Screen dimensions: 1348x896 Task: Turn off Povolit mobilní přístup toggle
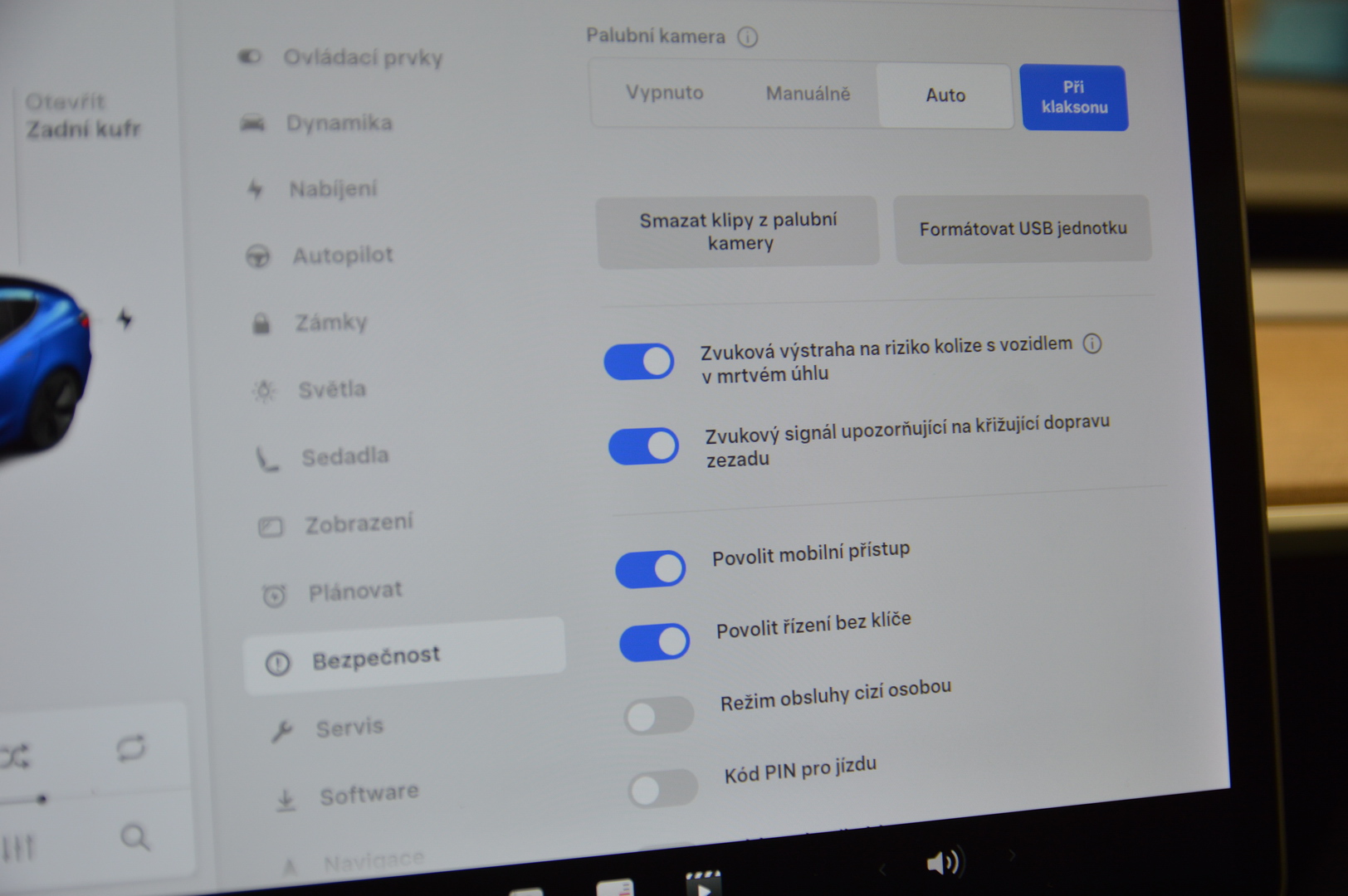click(x=650, y=569)
